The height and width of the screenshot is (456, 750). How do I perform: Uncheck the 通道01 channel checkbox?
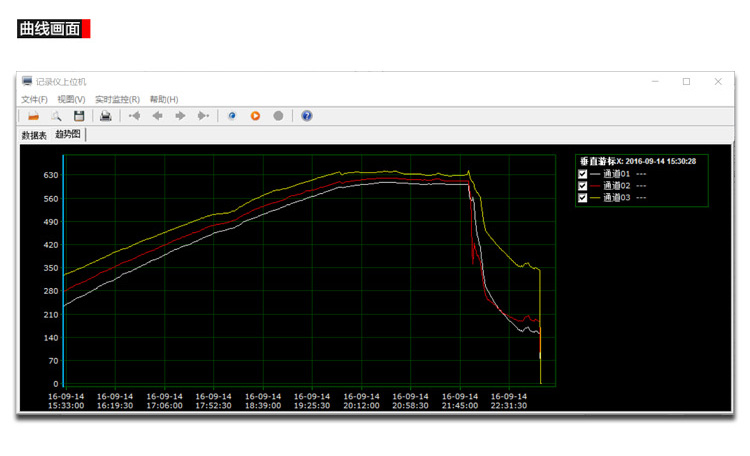tap(583, 174)
